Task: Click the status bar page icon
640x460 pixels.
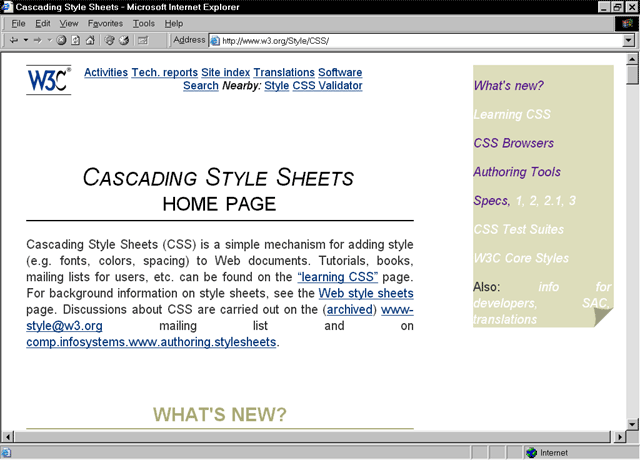Action: click(x=6, y=452)
